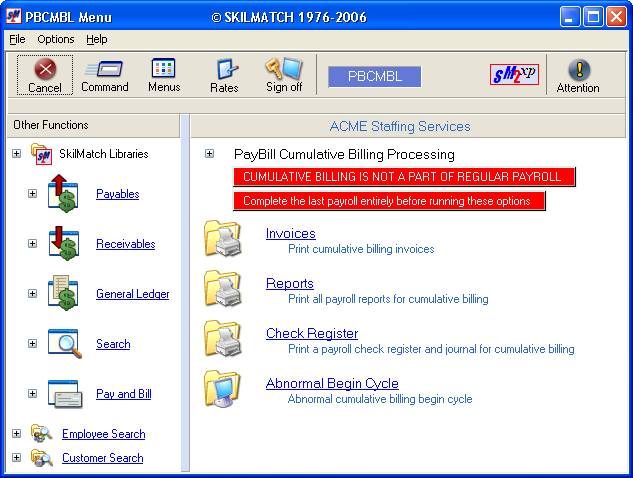Click the SM2xp logo icon
Screen dimensions: 633x478
click(x=514, y=74)
